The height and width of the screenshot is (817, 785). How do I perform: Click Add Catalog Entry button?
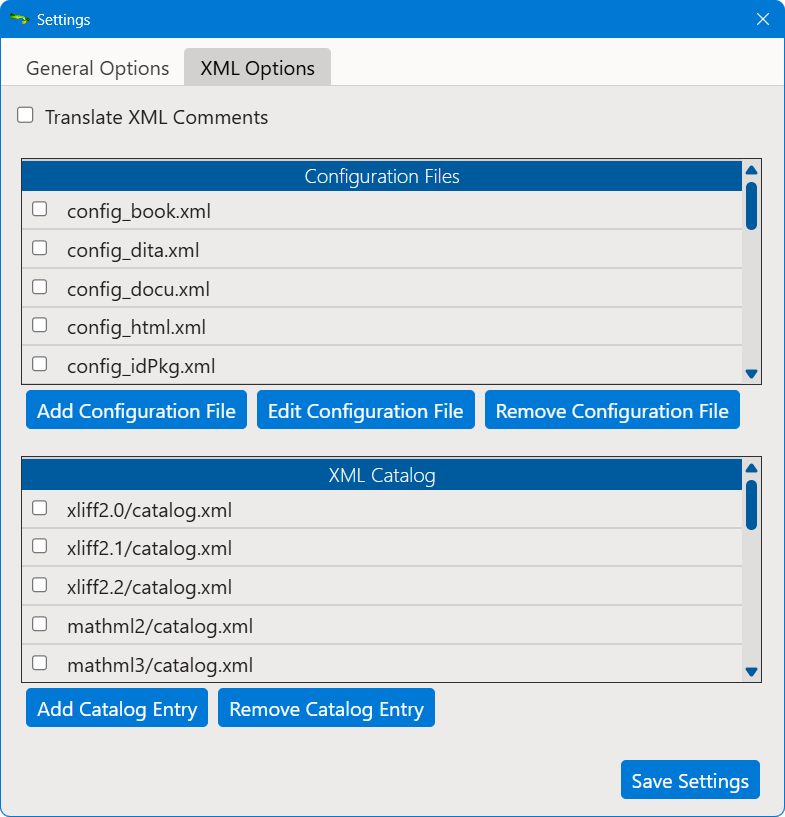[x=117, y=708]
